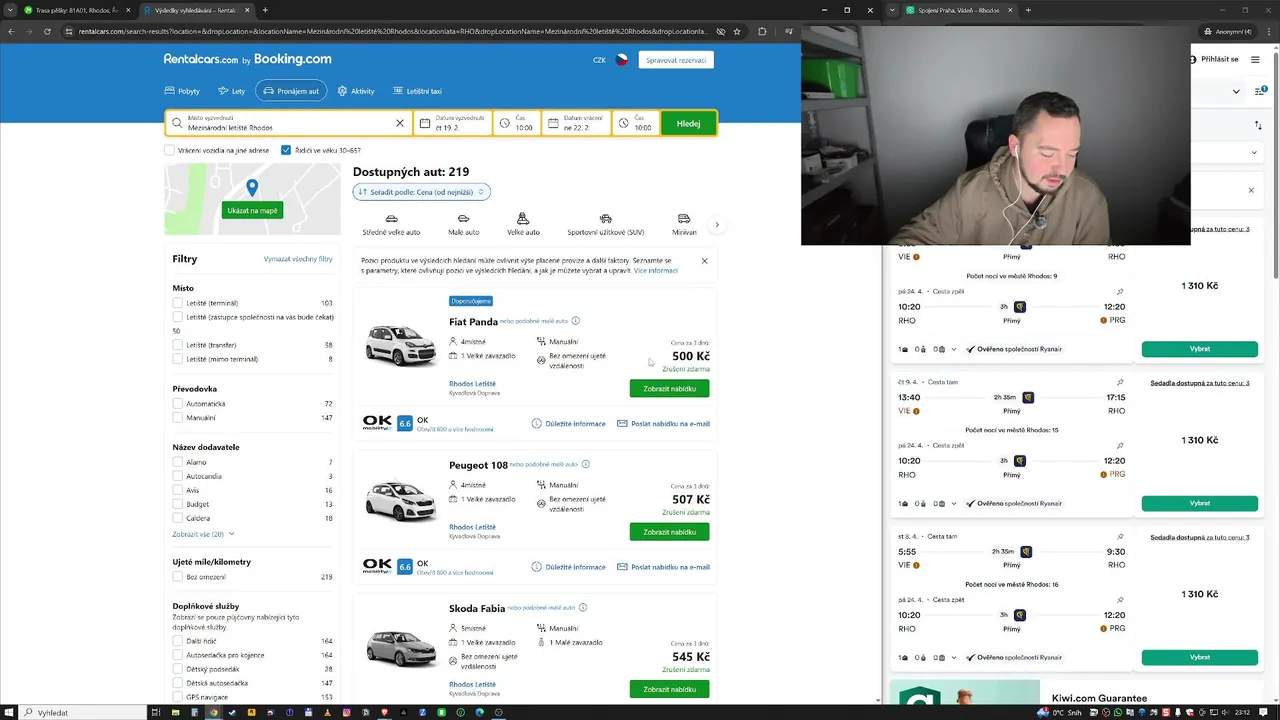This screenshot has height=720, width=1280.
Task: Open the pickup time 10:00 selector
Action: (x=517, y=123)
